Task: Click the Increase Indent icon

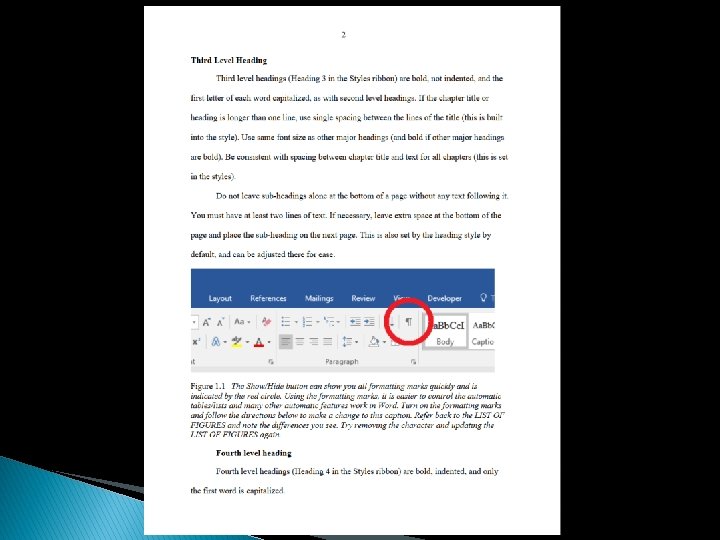Action: [x=369, y=322]
